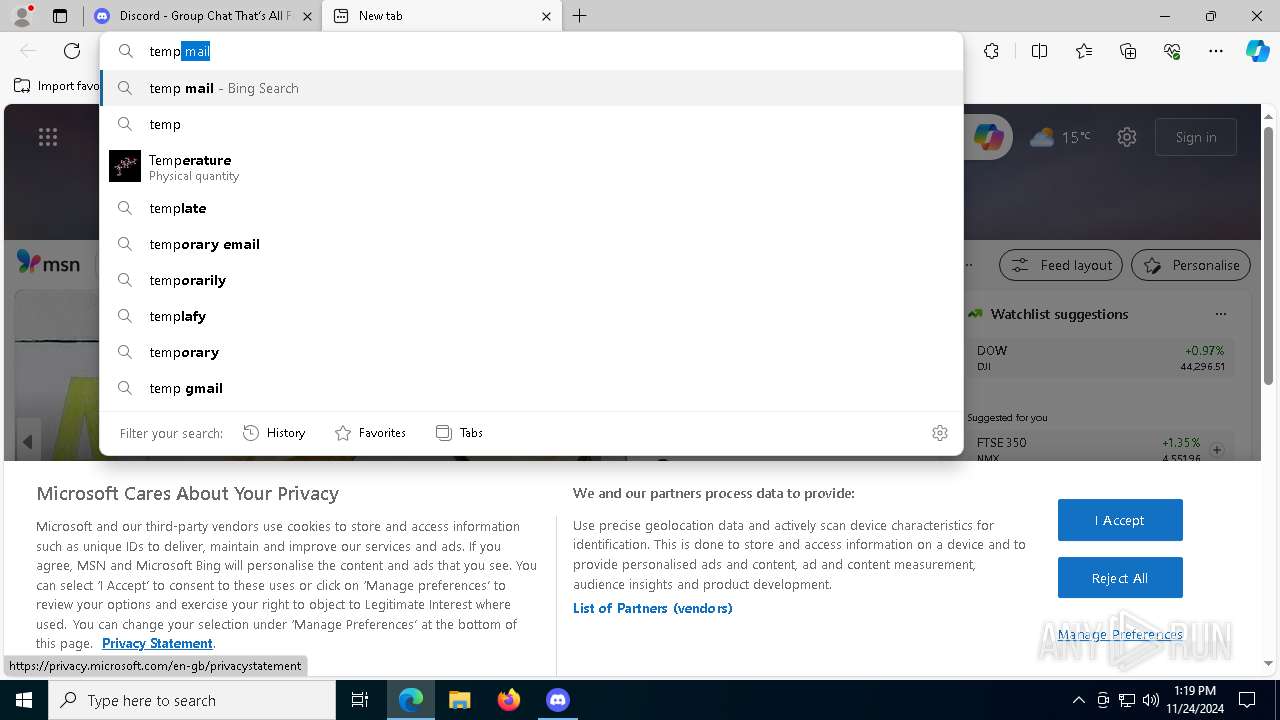Select the 'template' suggestion
Screen dimensions: 1280x720
tap(531, 208)
